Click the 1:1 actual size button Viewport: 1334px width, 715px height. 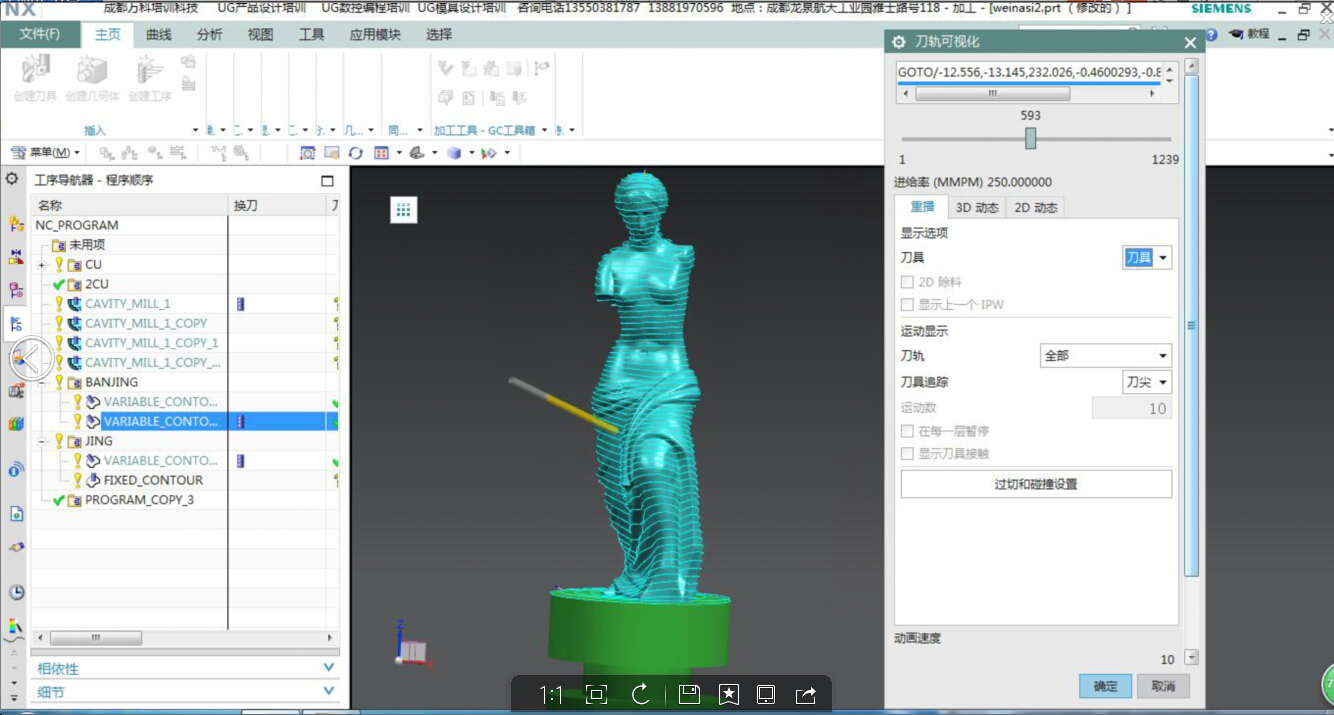tap(551, 695)
